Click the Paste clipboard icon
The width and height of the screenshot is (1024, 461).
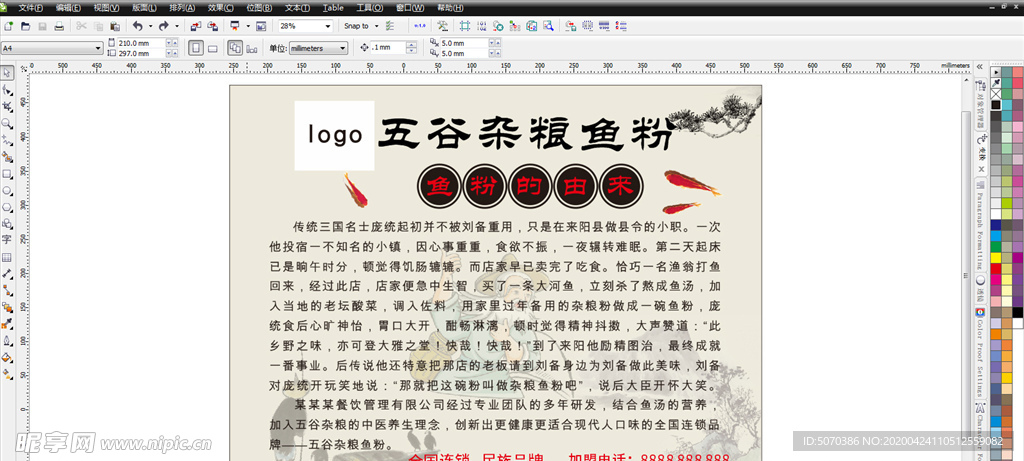point(115,25)
